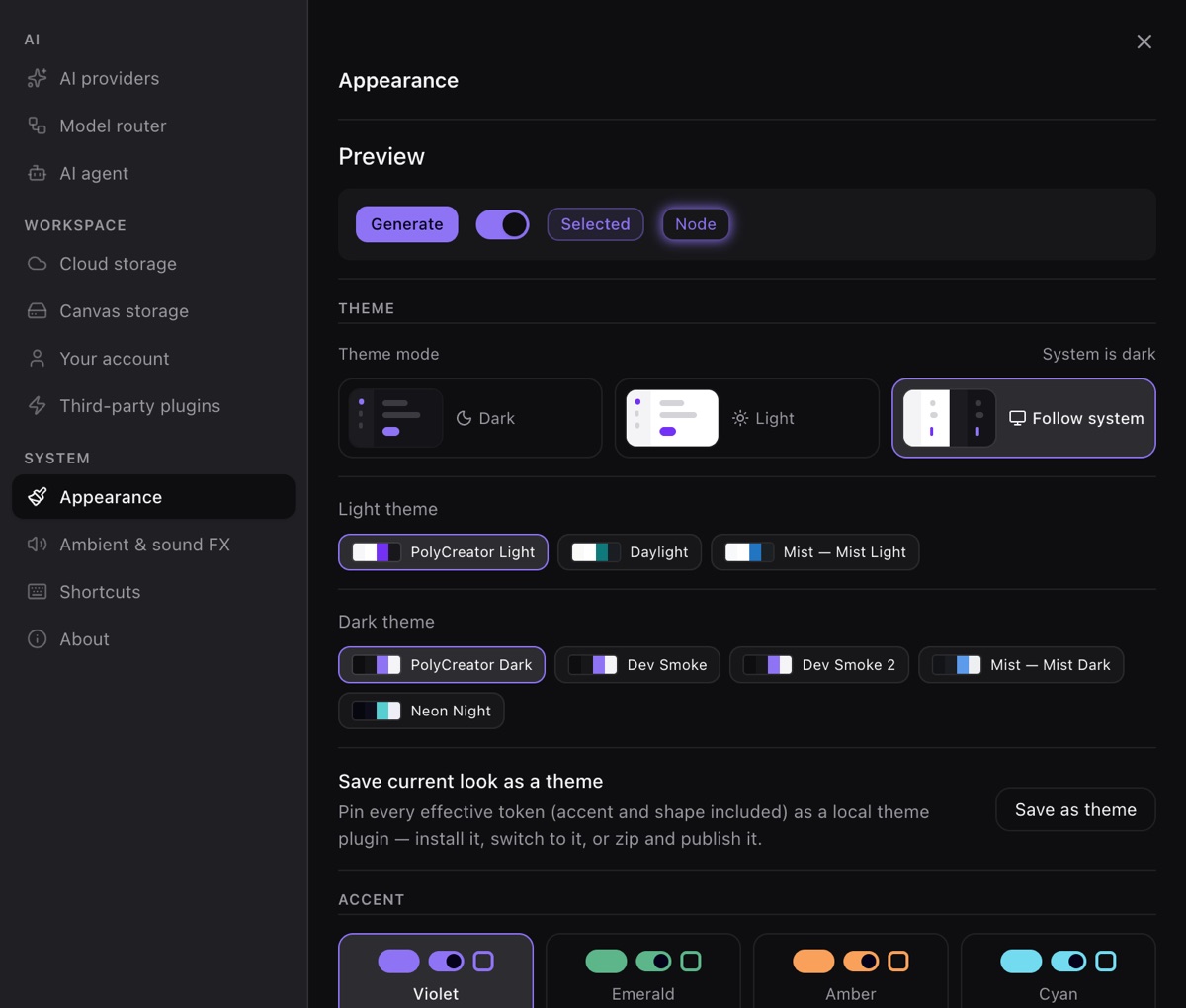
Task: Pick the Cyan accent color
Action: click(1059, 971)
